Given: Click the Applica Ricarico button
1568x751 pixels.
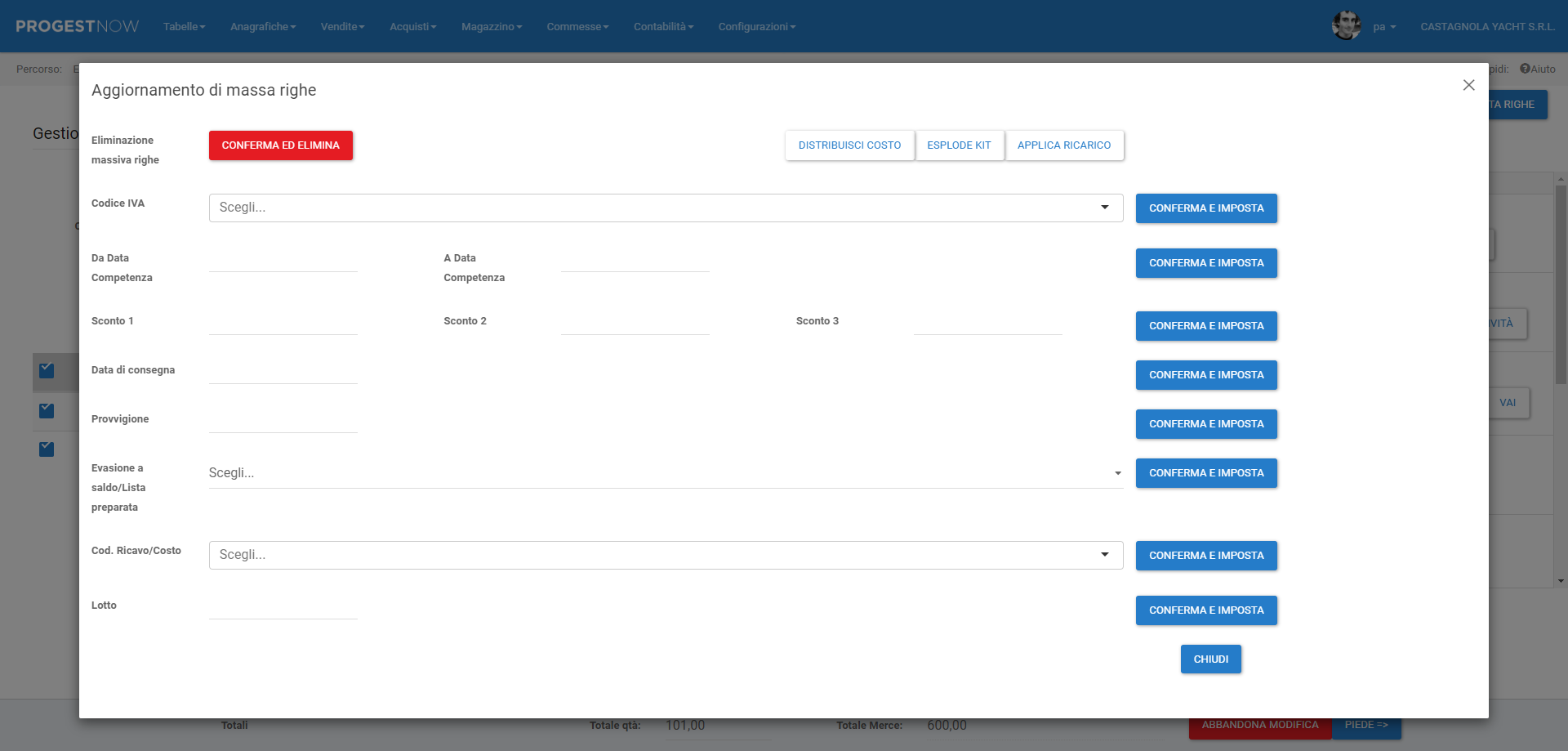Looking at the screenshot, I should click(x=1063, y=145).
